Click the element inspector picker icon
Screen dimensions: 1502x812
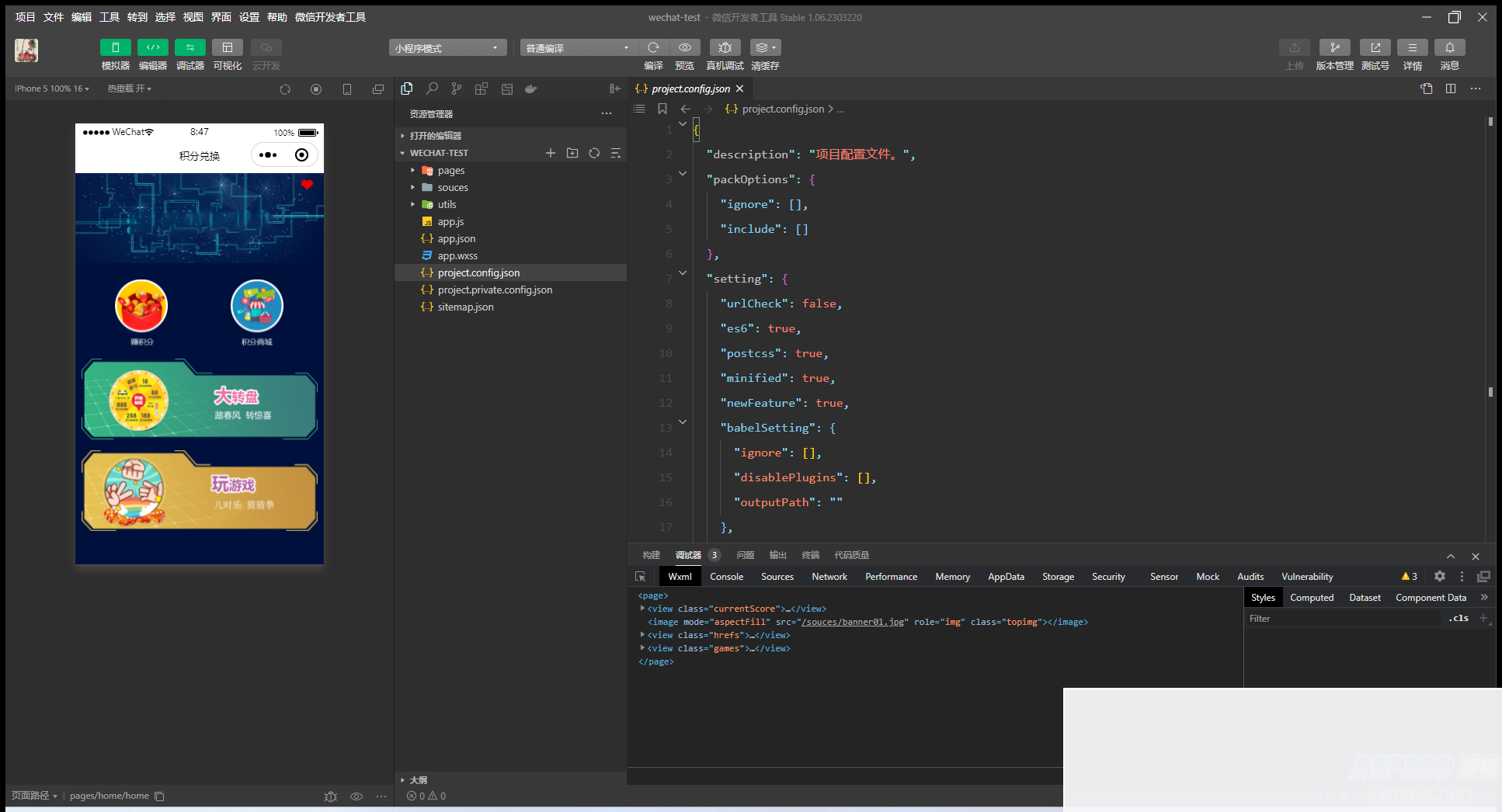click(x=640, y=576)
